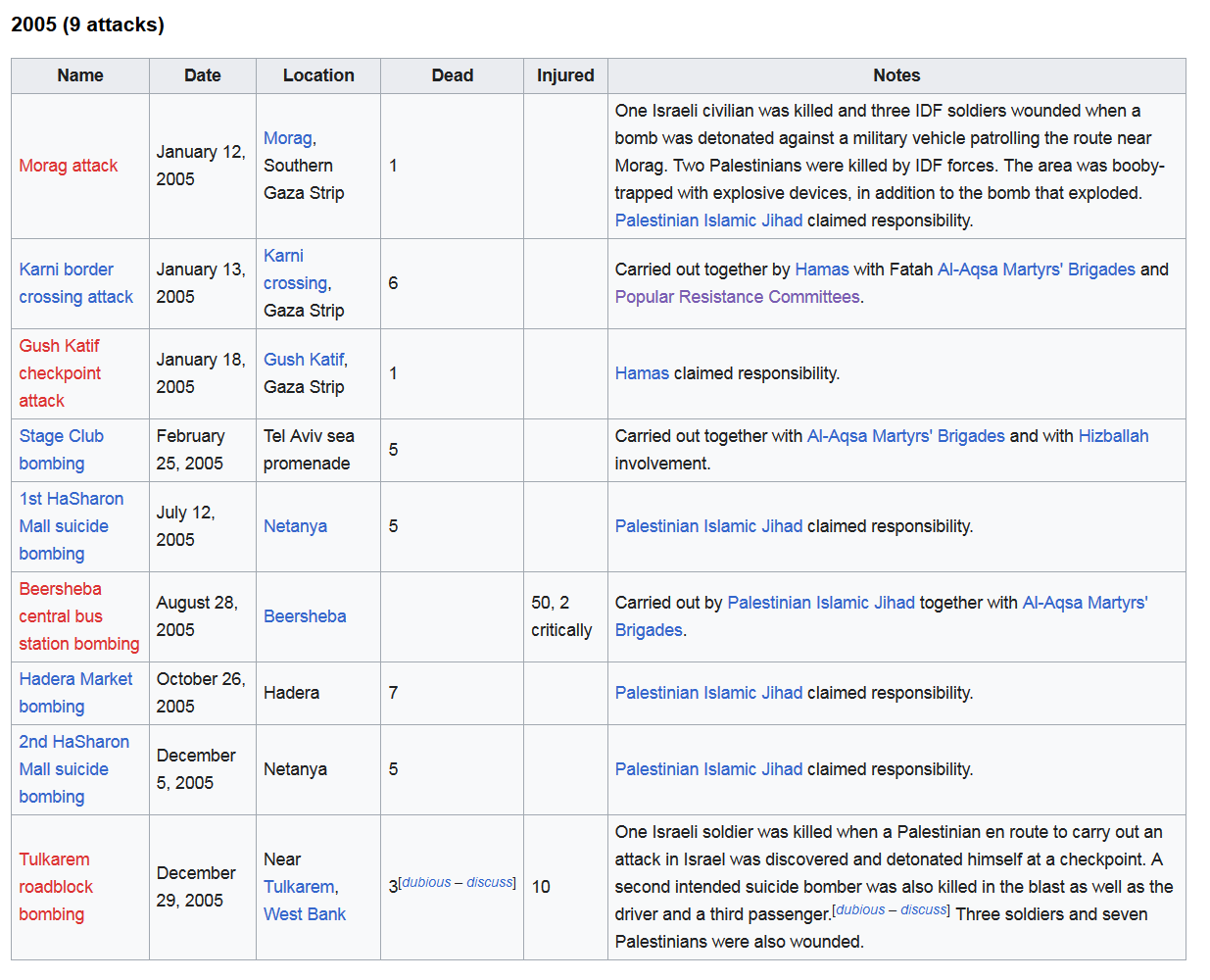The image size is (1210, 980).
Task: Open Hamas link in Gush Katif notes
Action: pyautogui.click(x=642, y=373)
